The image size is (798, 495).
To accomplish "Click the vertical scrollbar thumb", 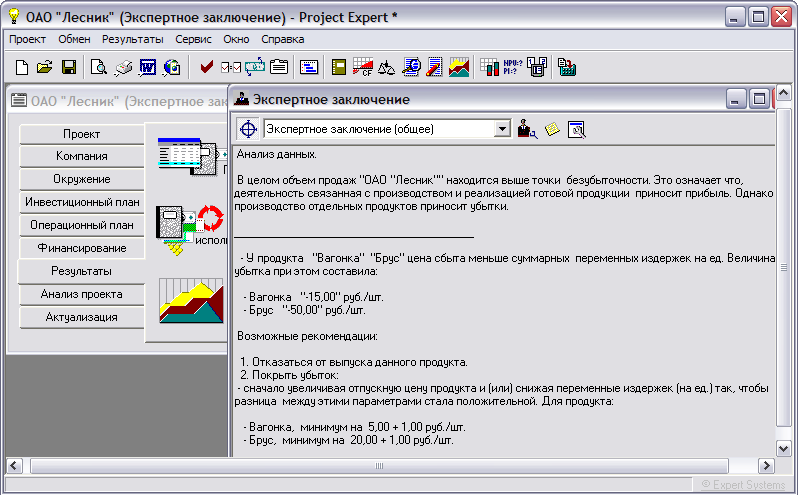I will click(784, 267).
